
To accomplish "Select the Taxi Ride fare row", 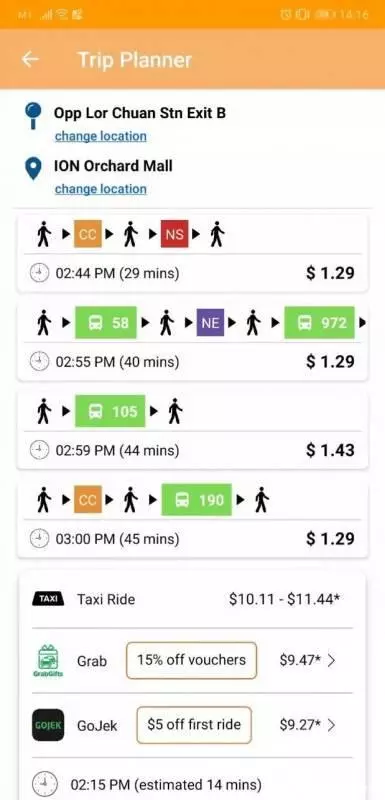I will point(192,599).
